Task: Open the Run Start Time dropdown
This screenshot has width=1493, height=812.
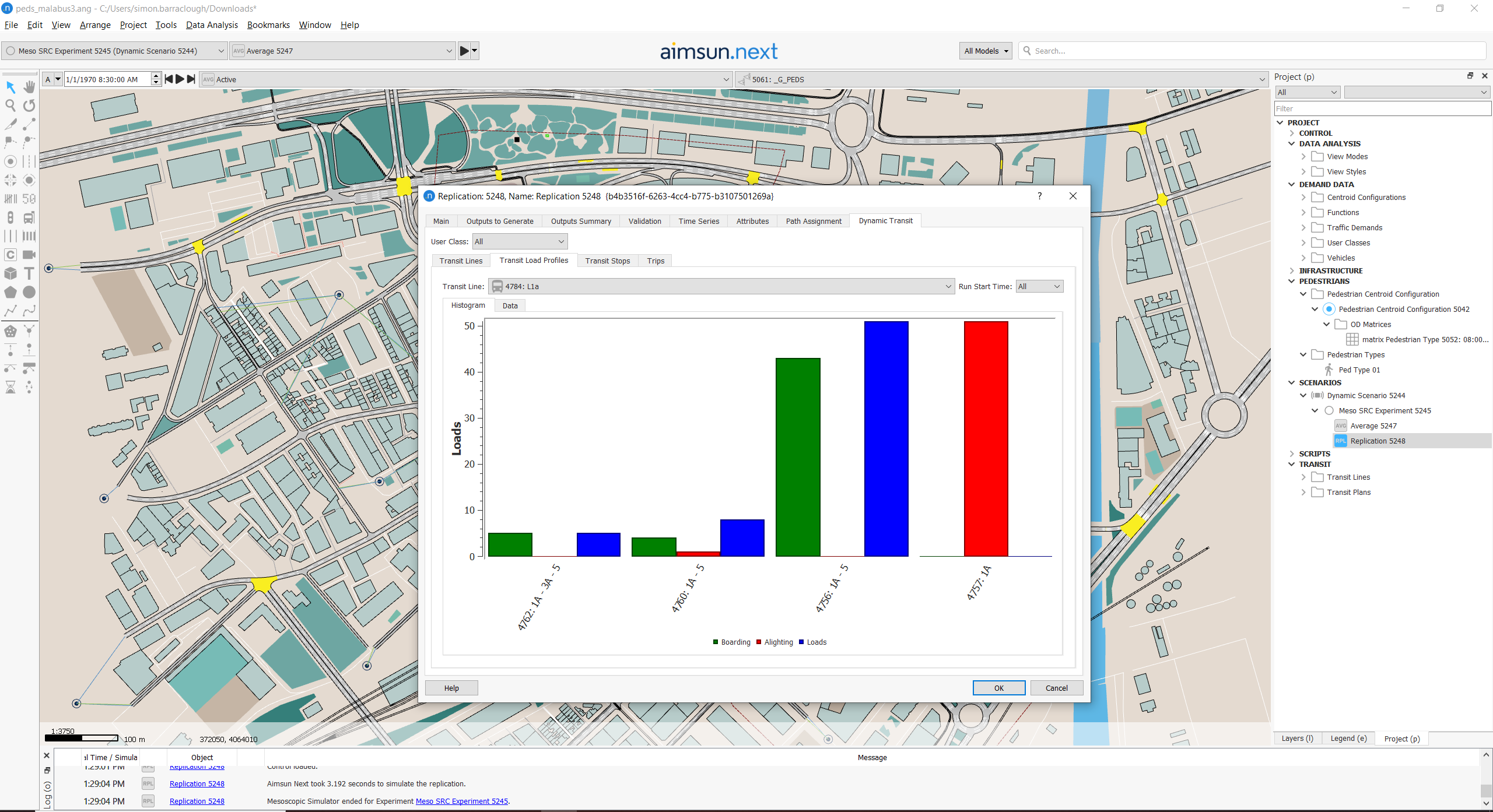Action: click(x=1039, y=286)
